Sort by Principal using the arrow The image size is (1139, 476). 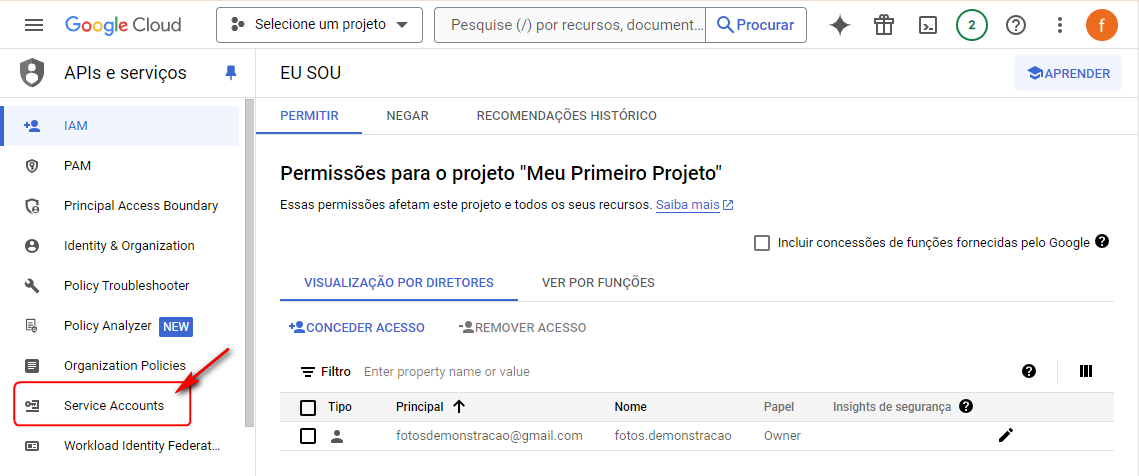point(459,407)
